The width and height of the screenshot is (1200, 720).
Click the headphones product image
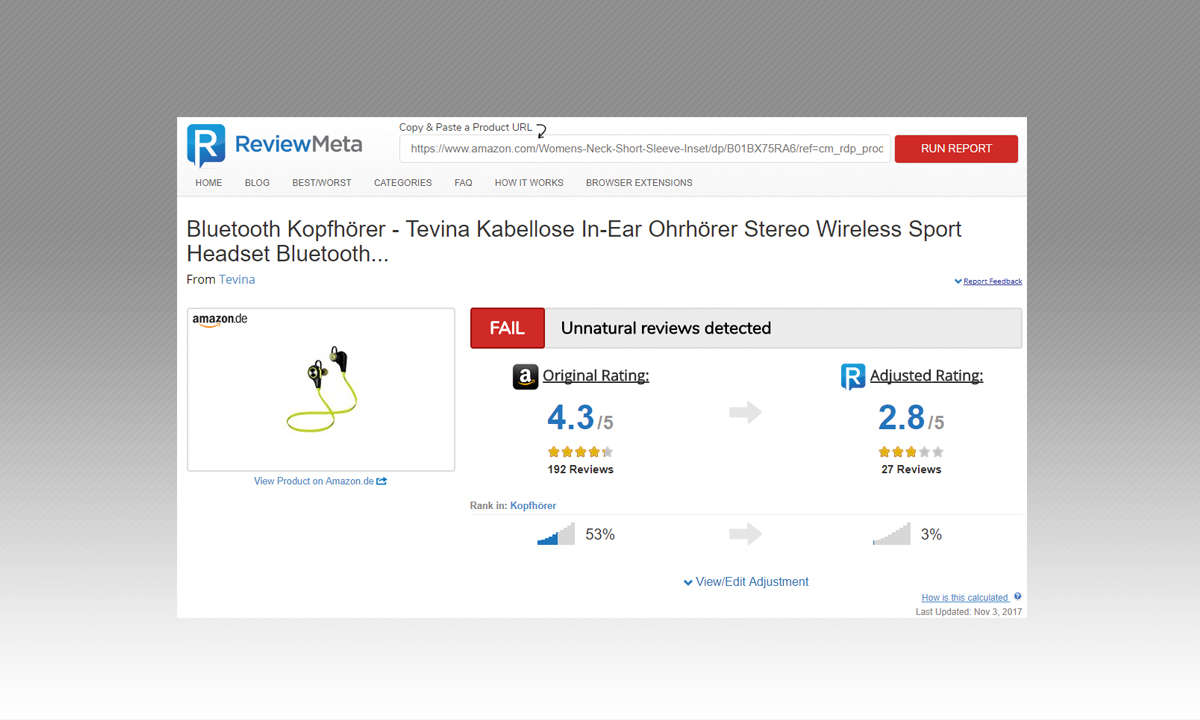point(320,390)
